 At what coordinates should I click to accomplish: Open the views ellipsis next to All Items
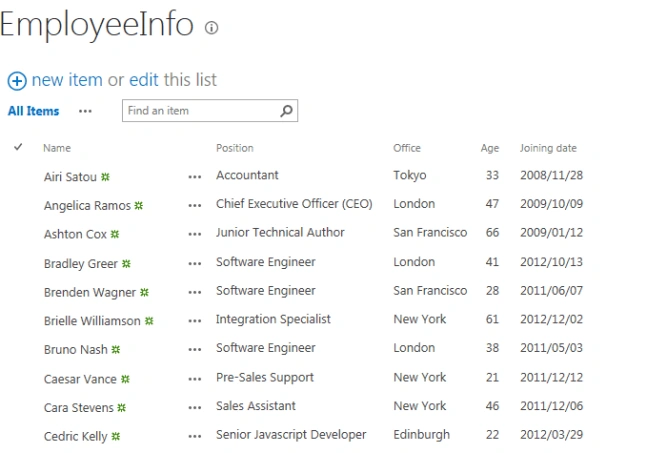[85, 111]
